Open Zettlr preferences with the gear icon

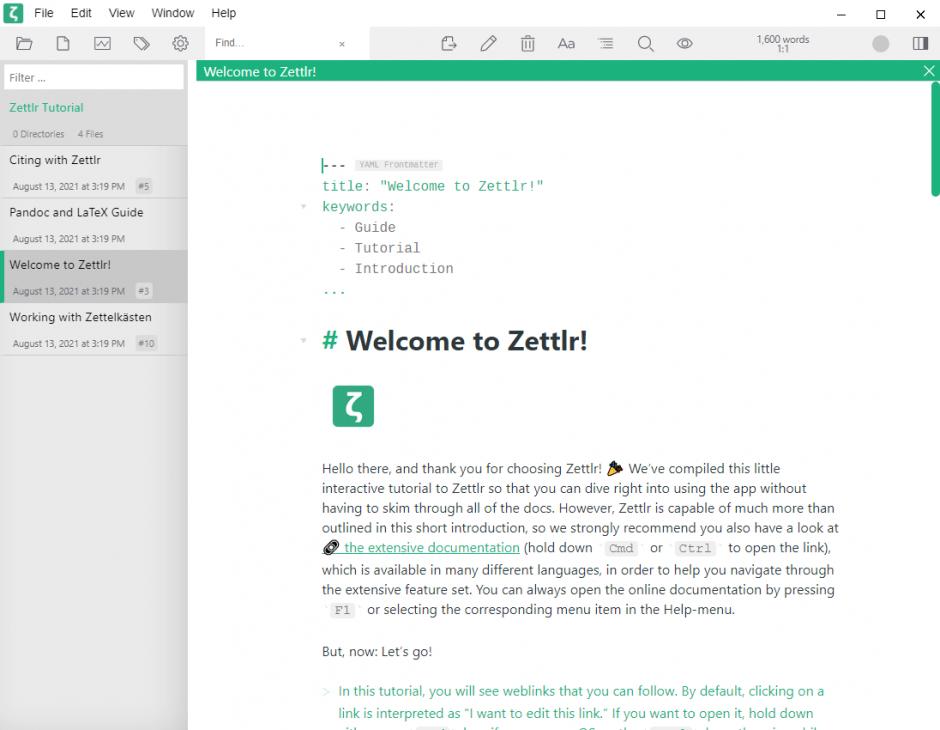pos(180,43)
